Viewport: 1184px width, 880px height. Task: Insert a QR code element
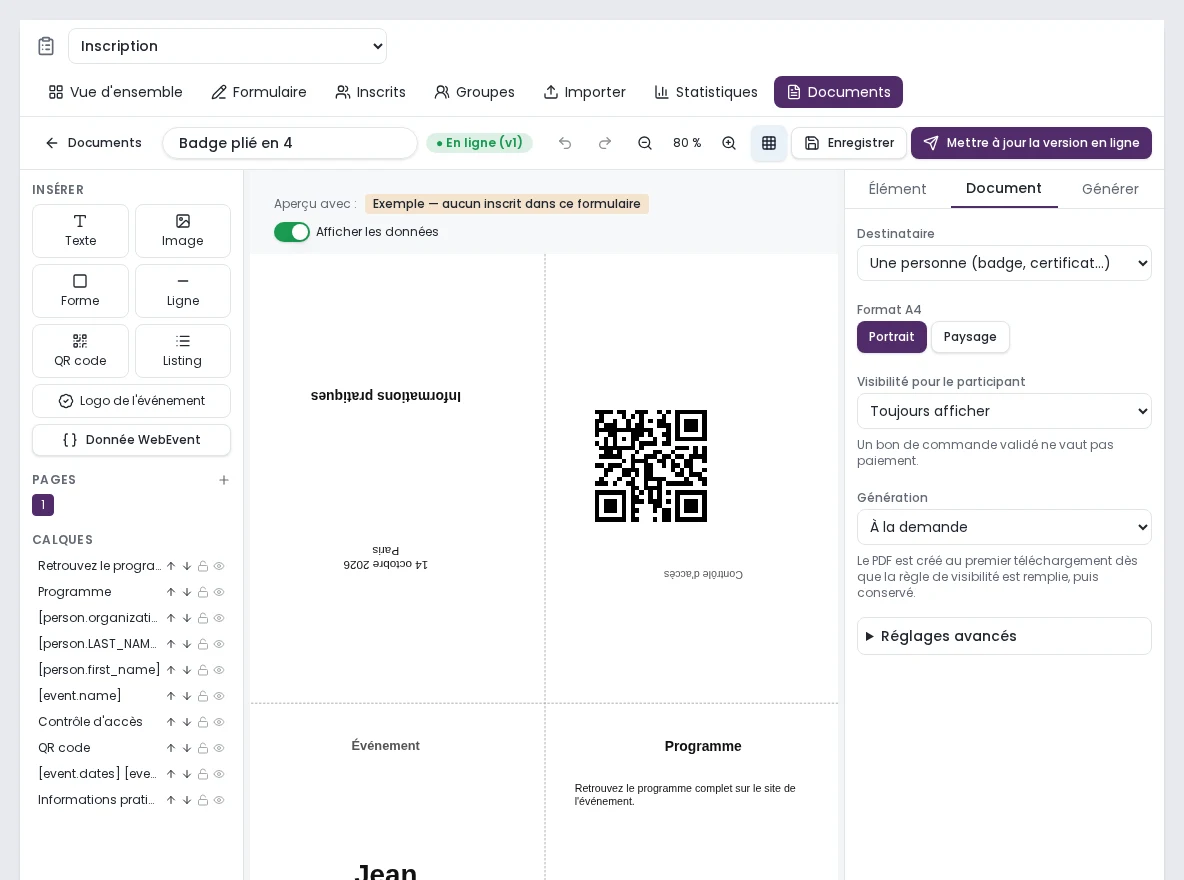pyautogui.click(x=80, y=350)
